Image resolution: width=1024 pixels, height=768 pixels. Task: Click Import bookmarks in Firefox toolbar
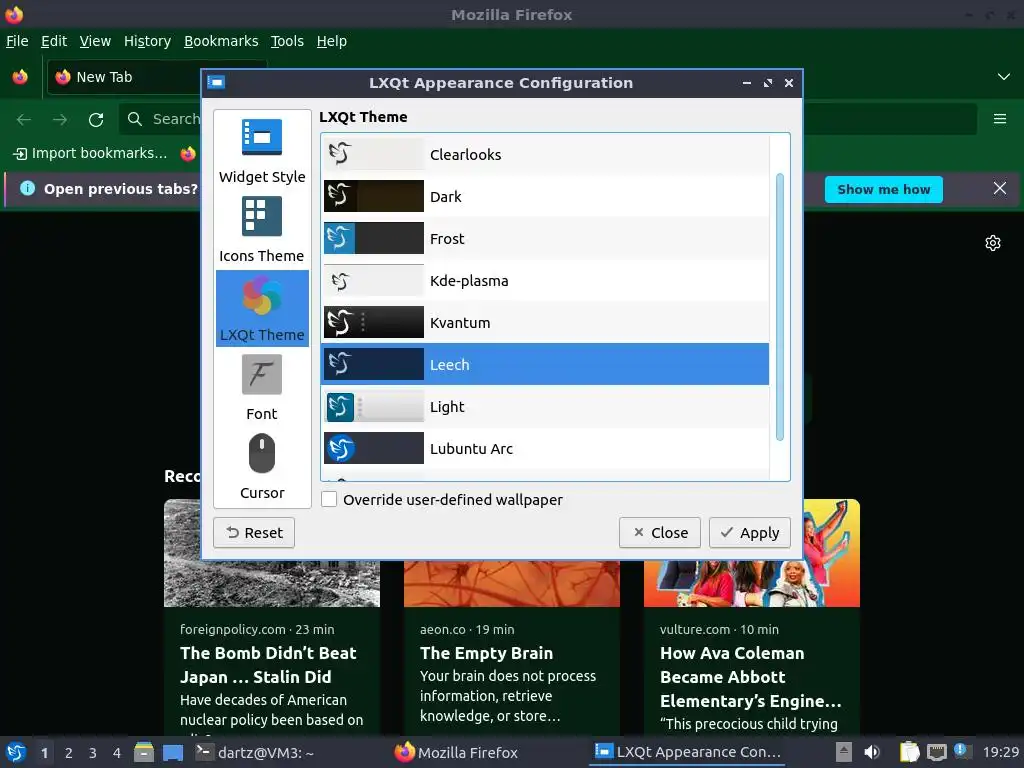pos(91,153)
